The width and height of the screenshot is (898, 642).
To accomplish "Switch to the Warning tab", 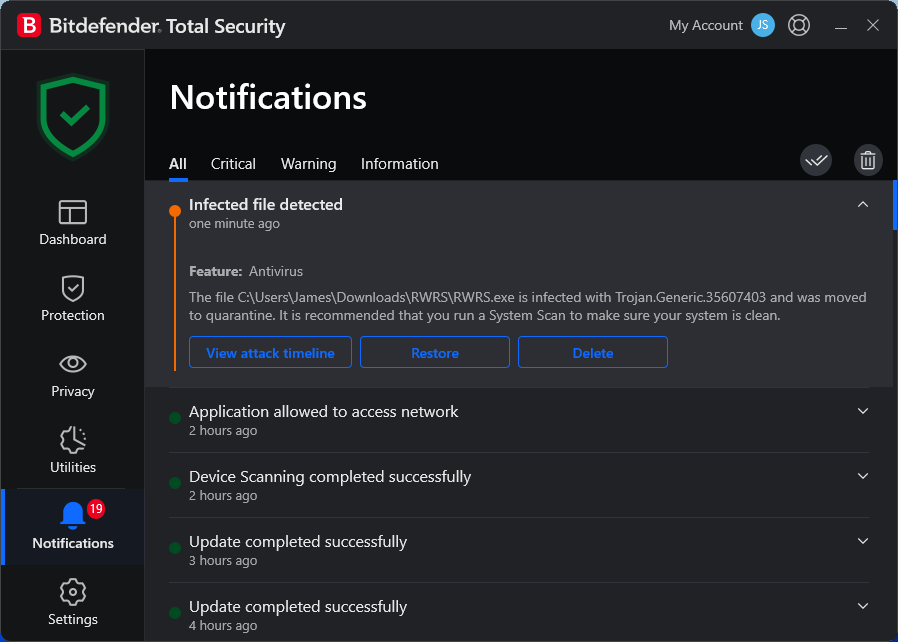I will 308,164.
